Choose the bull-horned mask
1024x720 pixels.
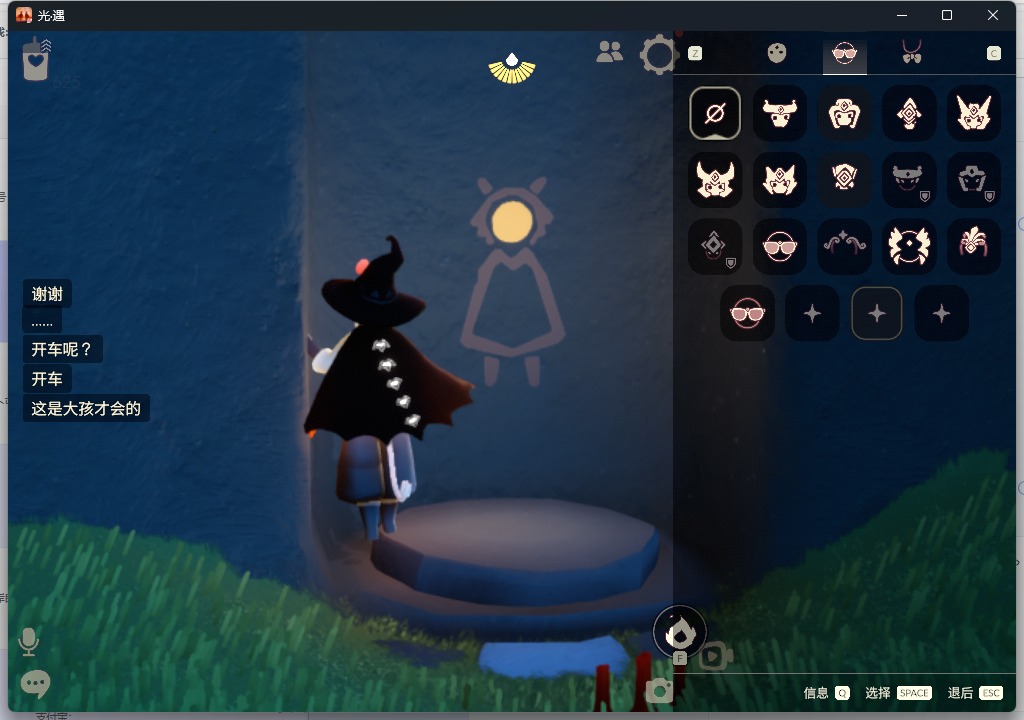(x=780, y=114)
